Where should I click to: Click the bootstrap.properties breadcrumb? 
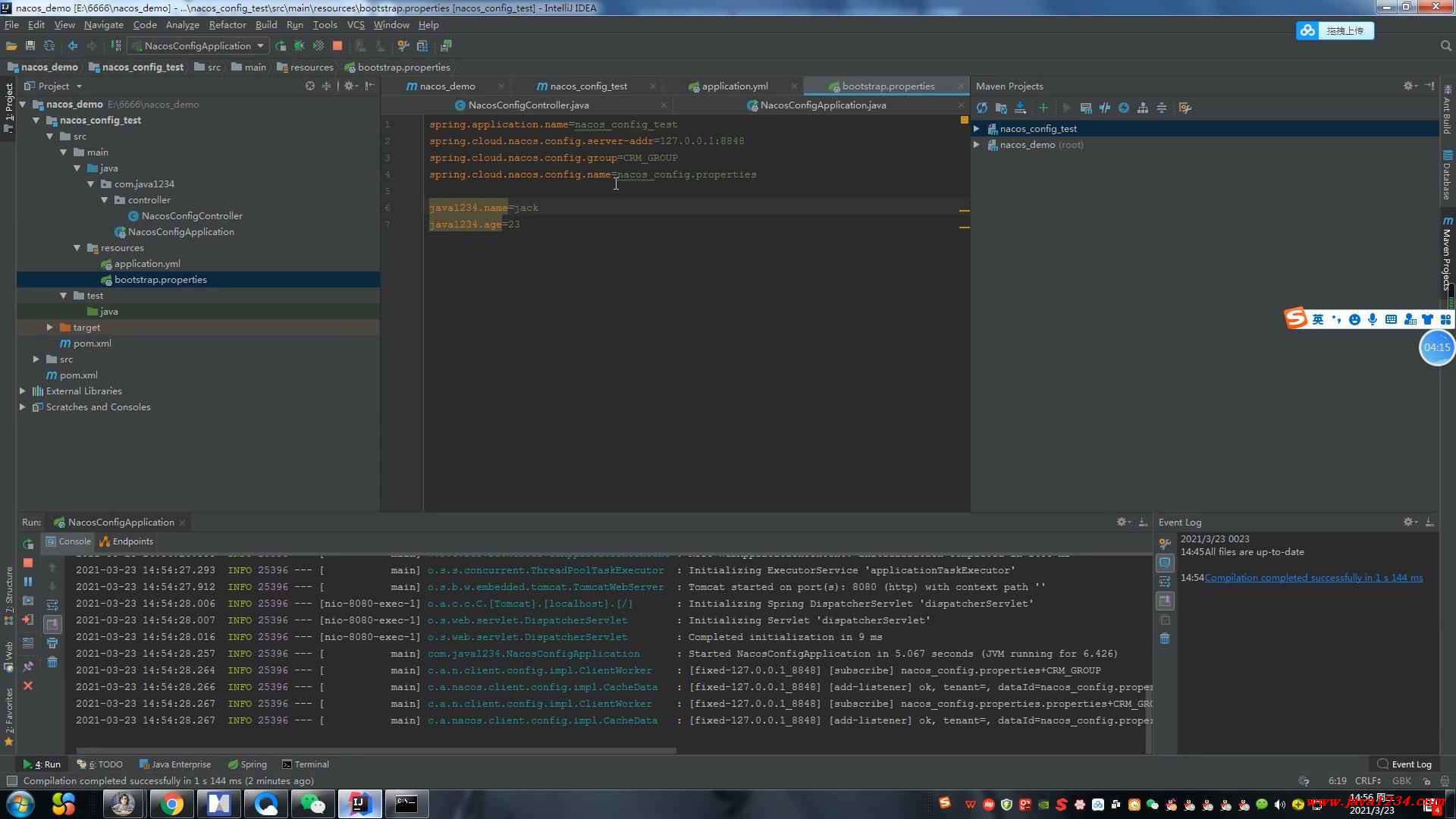click(x=398, y=67)
